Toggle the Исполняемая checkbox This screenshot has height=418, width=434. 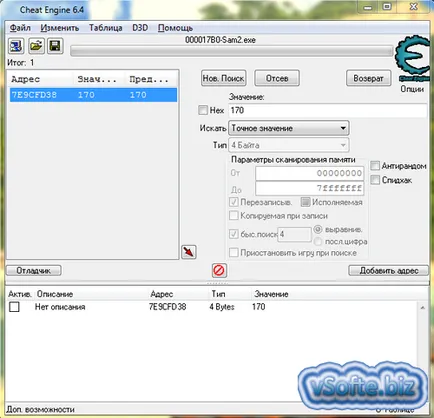pyautogui.click(x=305, y=202)
